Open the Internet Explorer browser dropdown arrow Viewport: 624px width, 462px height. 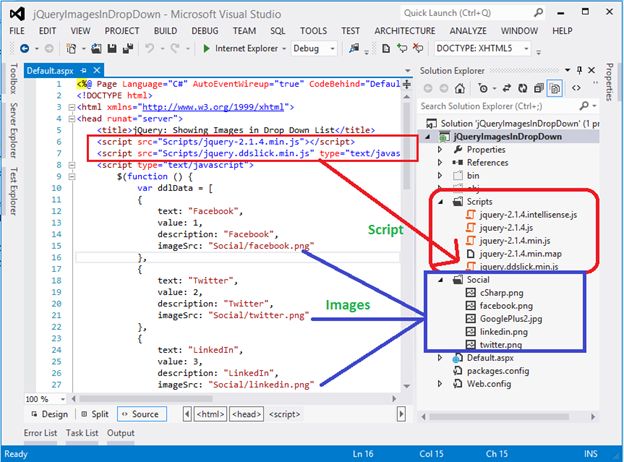pos(284,49)
